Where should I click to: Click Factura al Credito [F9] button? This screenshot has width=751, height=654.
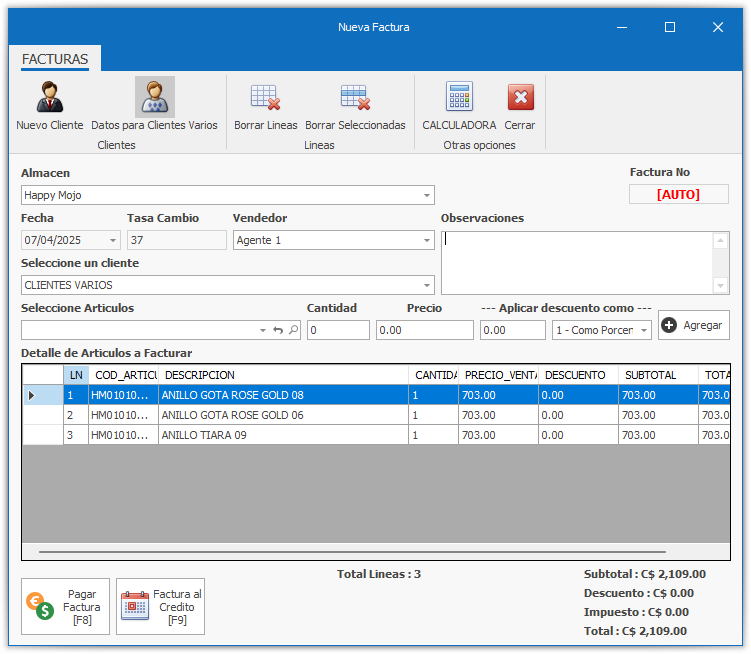pos(160,607)
